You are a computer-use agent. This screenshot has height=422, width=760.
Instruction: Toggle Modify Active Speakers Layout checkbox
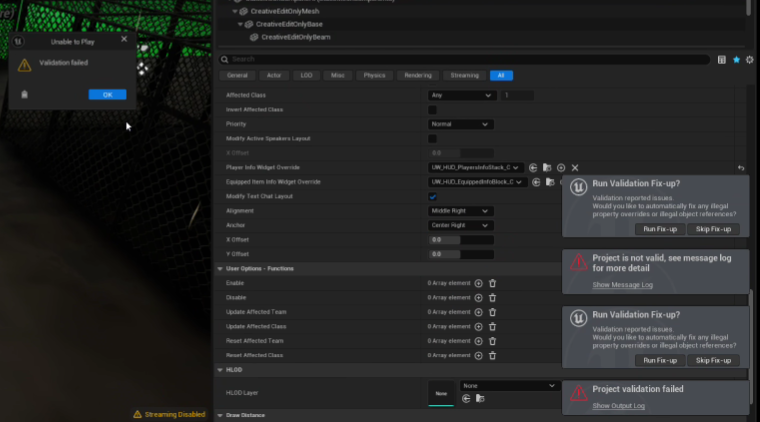coord(432,139)
